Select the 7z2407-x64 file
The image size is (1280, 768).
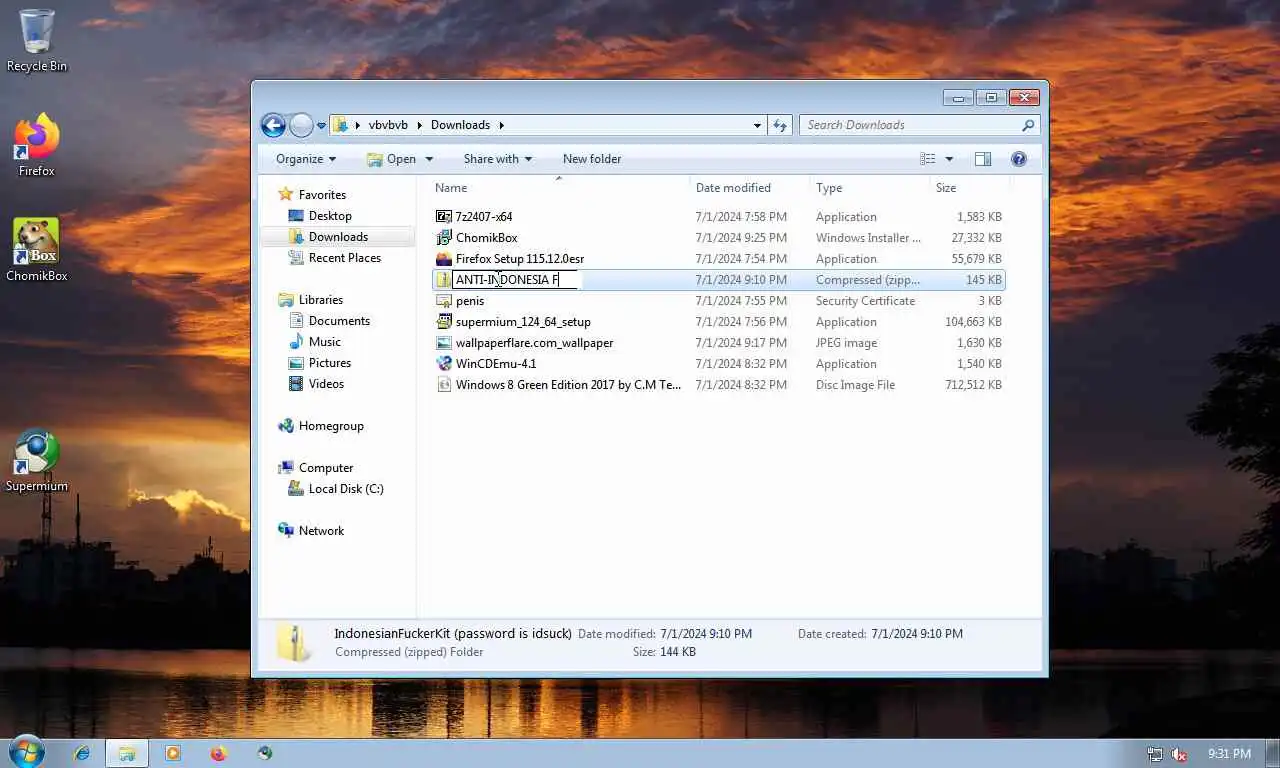tap(718, 217)
